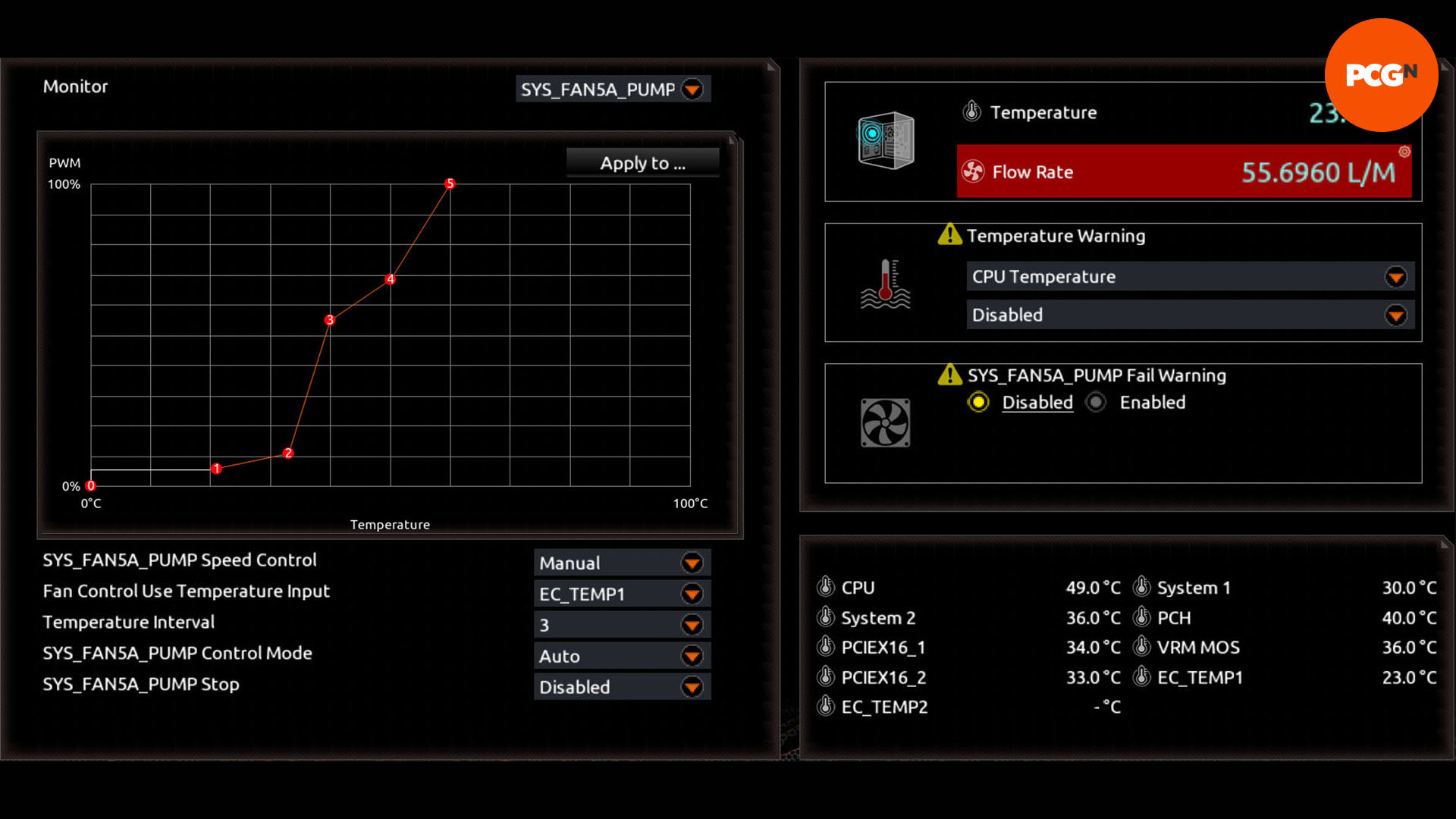The image size is (1456, 819).
Task: Click control point 3 on PWM curve
Action: [x=329, y=319]
